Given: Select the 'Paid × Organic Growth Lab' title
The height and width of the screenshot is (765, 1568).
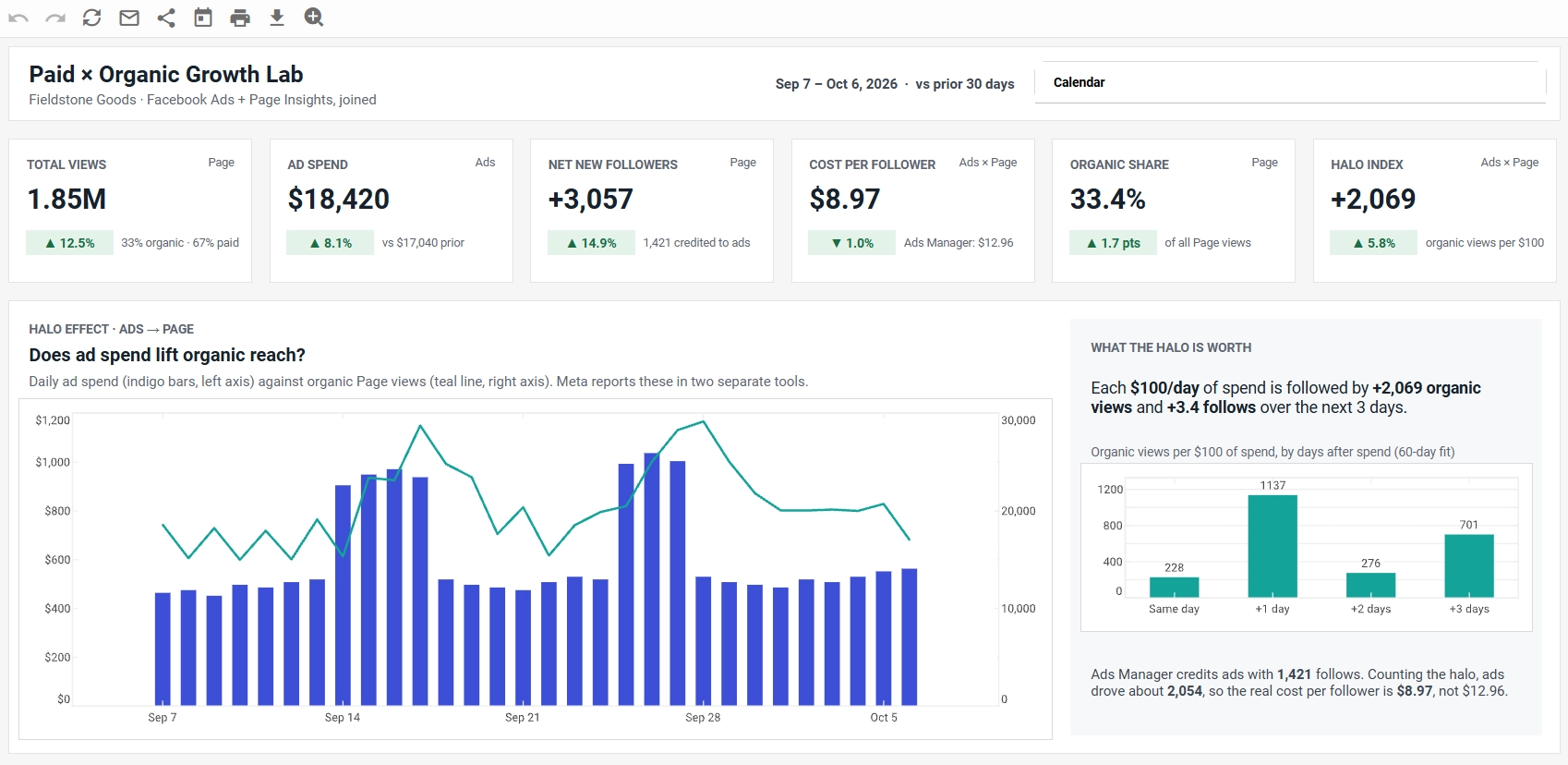Looking at the screenshot, I should (x=166, y=74).
